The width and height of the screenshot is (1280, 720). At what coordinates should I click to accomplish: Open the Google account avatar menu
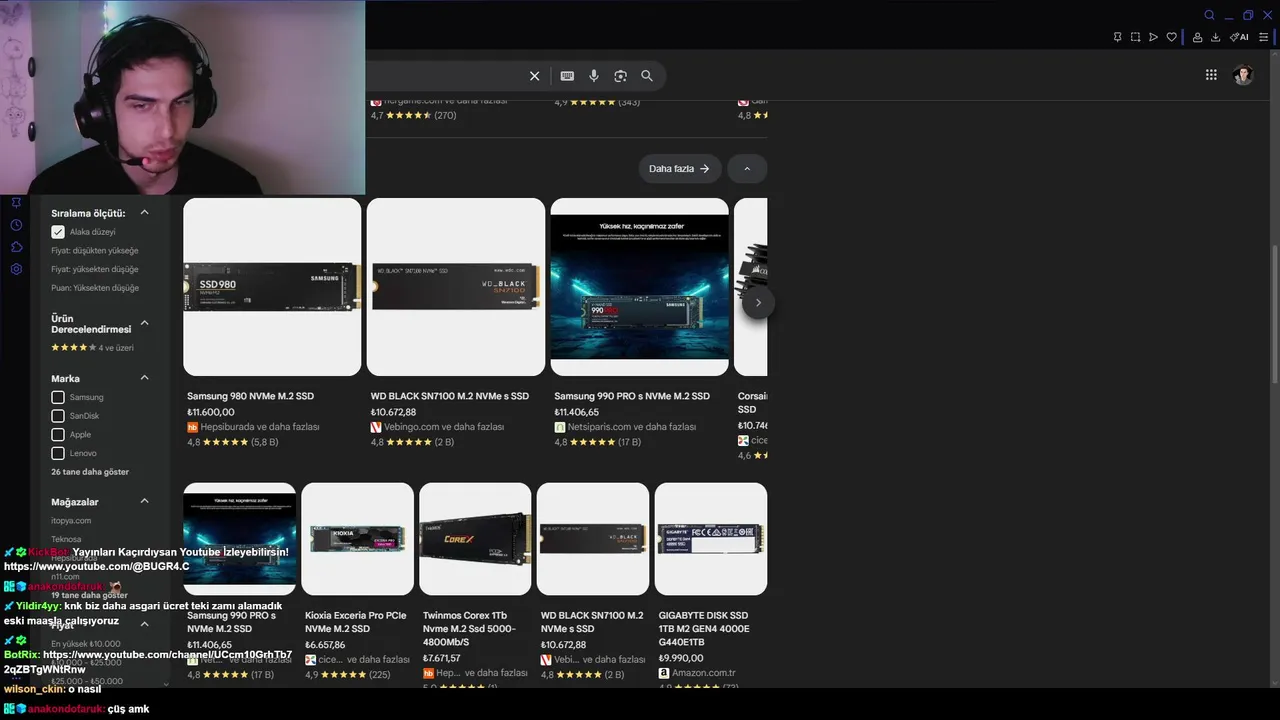pos(1243,75)
